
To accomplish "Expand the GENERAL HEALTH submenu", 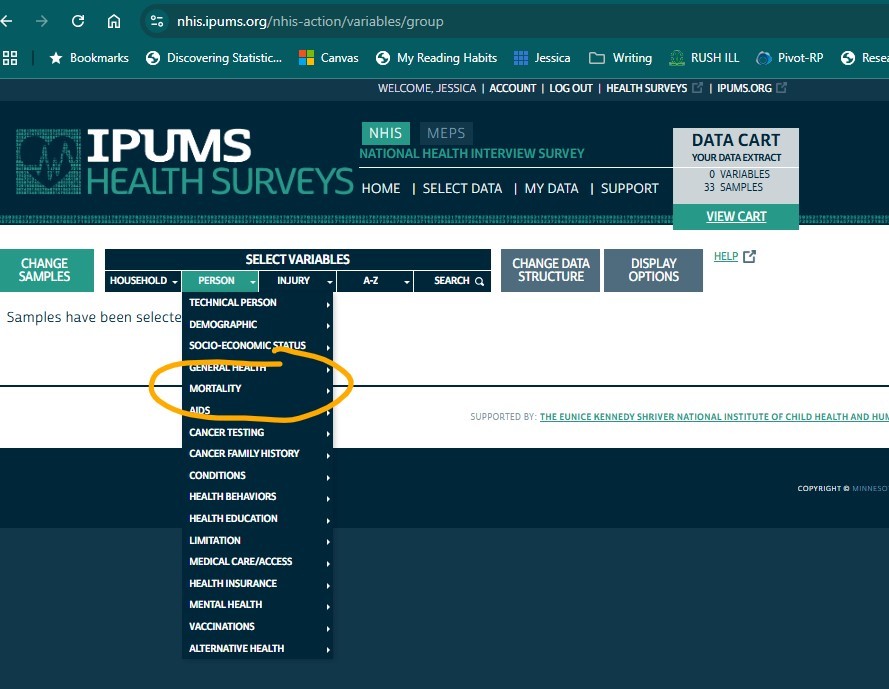I will click(x=257, y=367).
